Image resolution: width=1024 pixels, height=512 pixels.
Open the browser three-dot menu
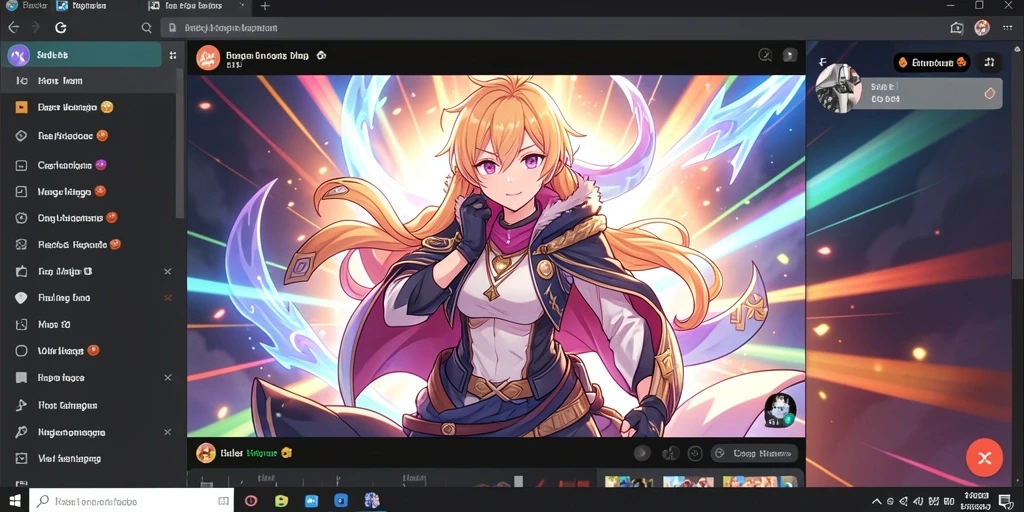[x=1008, y=27]
